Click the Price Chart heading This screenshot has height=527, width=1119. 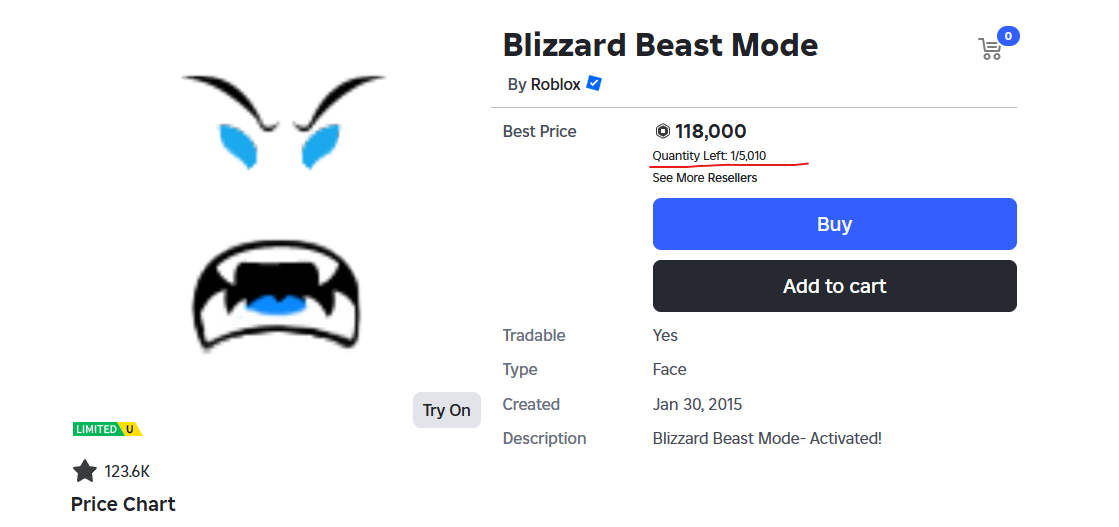click(x=123, y=504)
